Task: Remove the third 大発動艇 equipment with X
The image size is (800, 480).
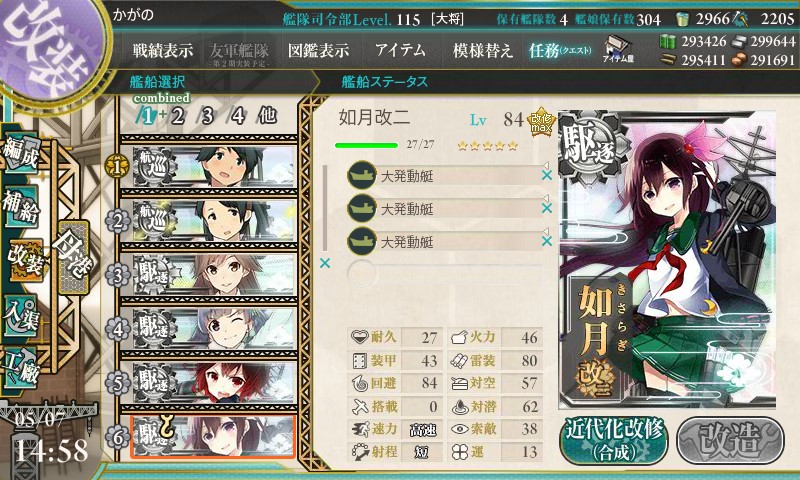Action: coord(546,241)
